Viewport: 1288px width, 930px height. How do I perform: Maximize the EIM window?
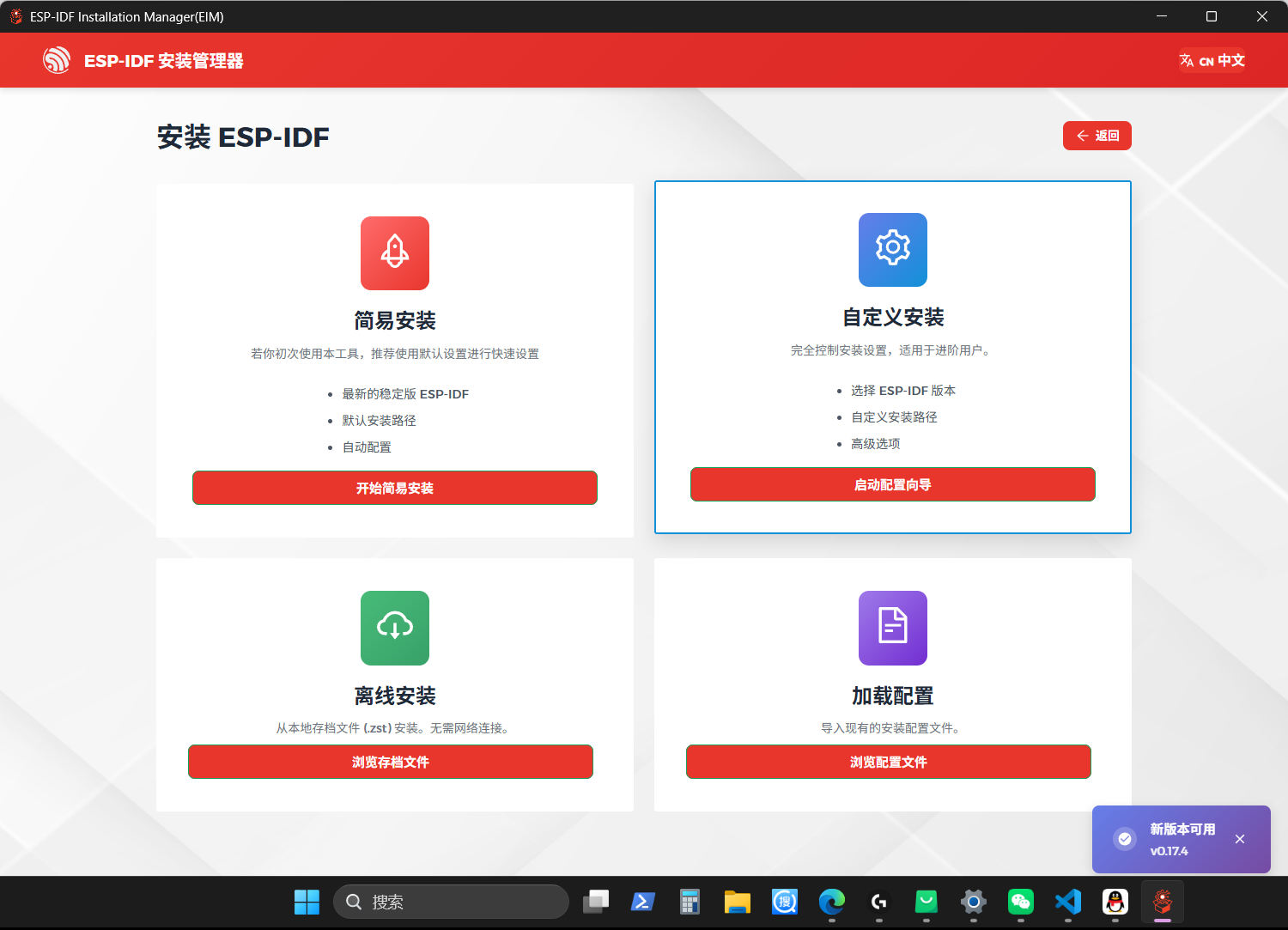point(1212,16)
